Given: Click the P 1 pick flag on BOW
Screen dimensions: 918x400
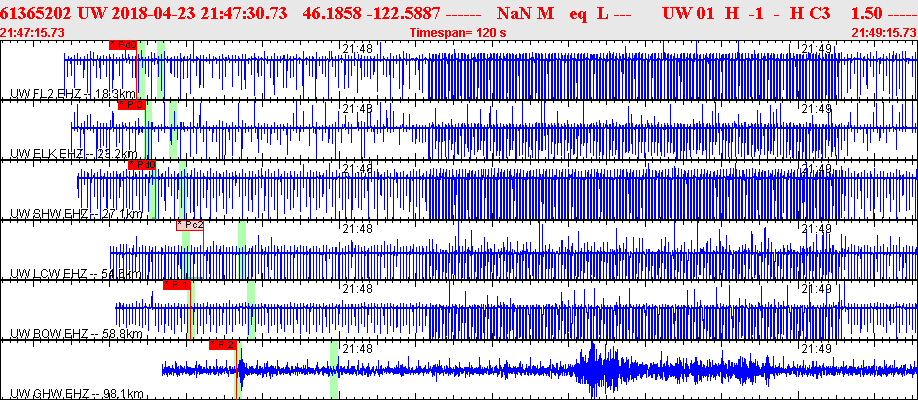Looking at the screenshot, I should tap(176, 284).
